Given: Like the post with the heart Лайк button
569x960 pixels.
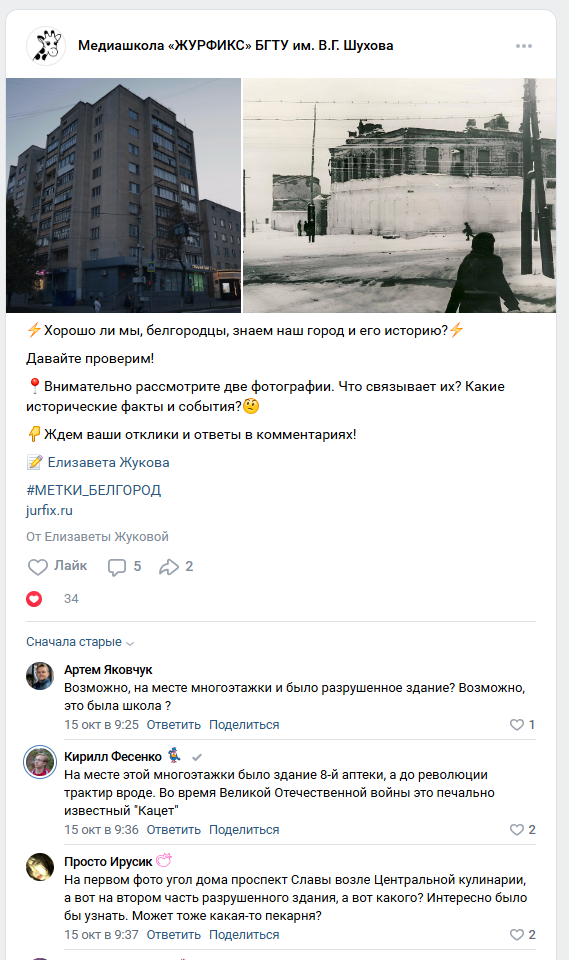Looking at the screenshot, I should (58, 566).
